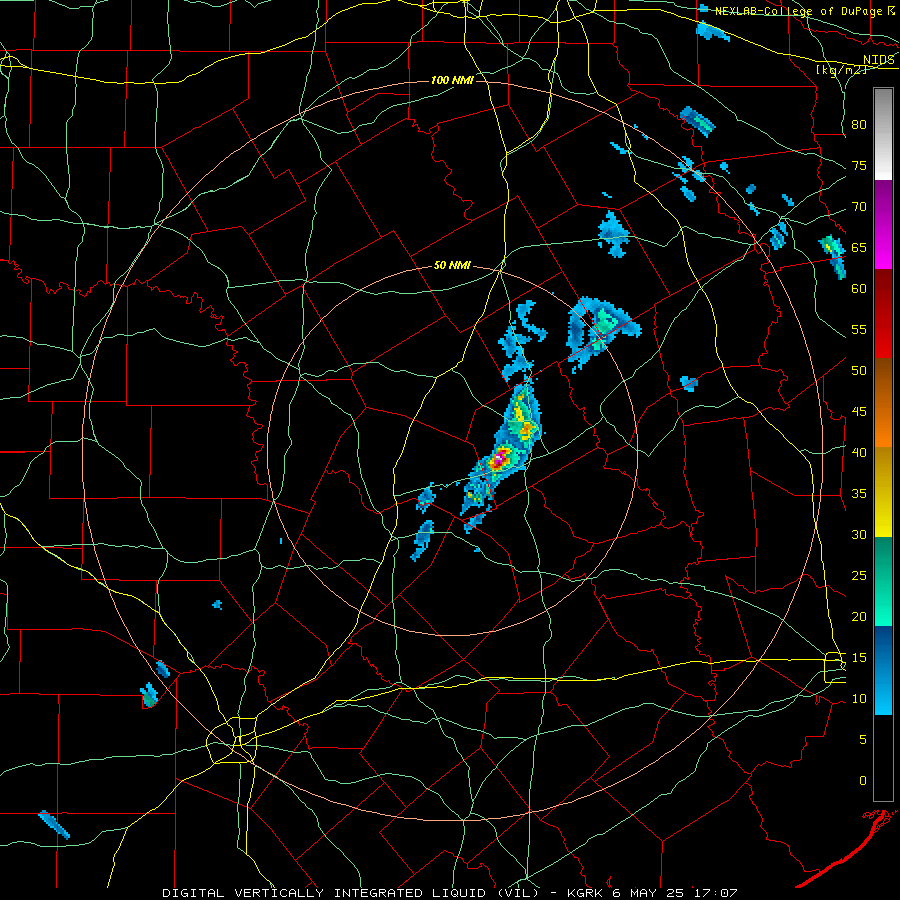Select the 45 value on color scale
Image resolution: width=900 pixels, height=900 pixels.
[859, 412]
